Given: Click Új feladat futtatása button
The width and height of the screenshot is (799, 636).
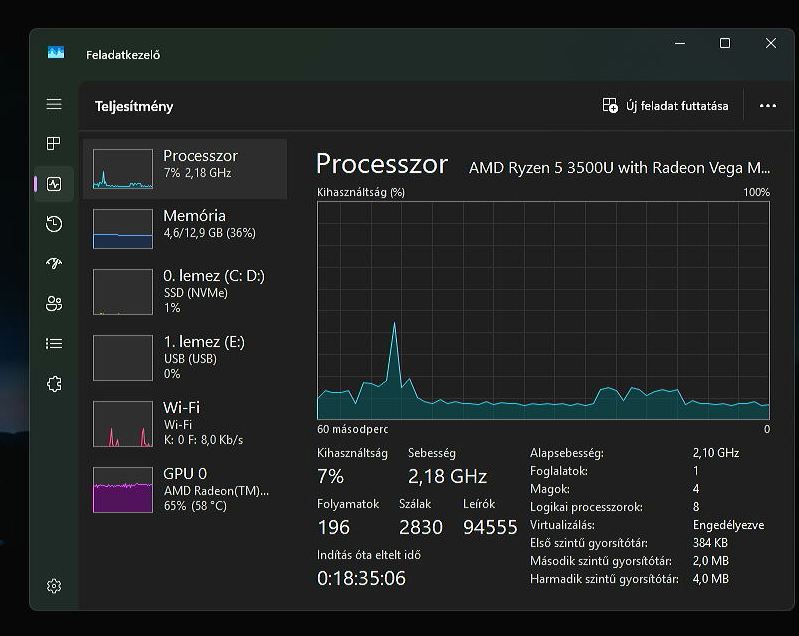Looking at the screenshot, I should pyautogui.click(x=665, y=106).
